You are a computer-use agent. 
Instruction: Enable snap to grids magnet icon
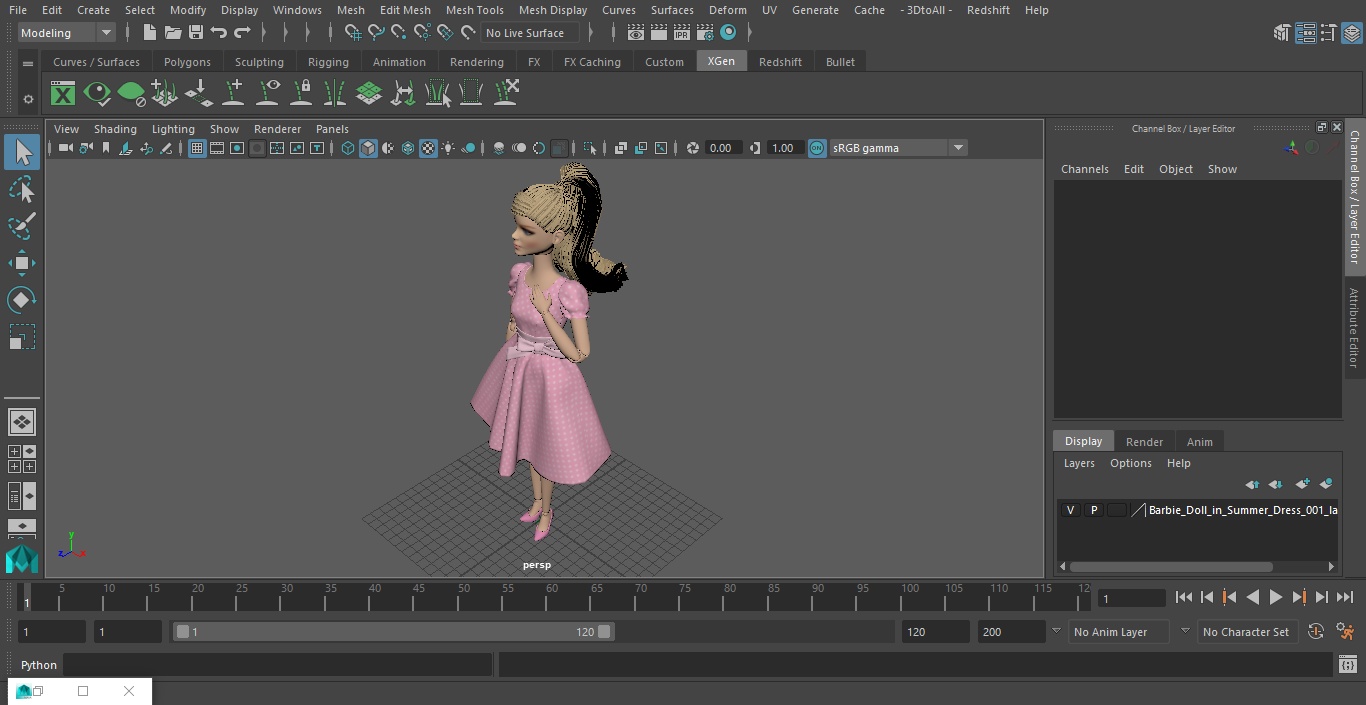(353, 33)
